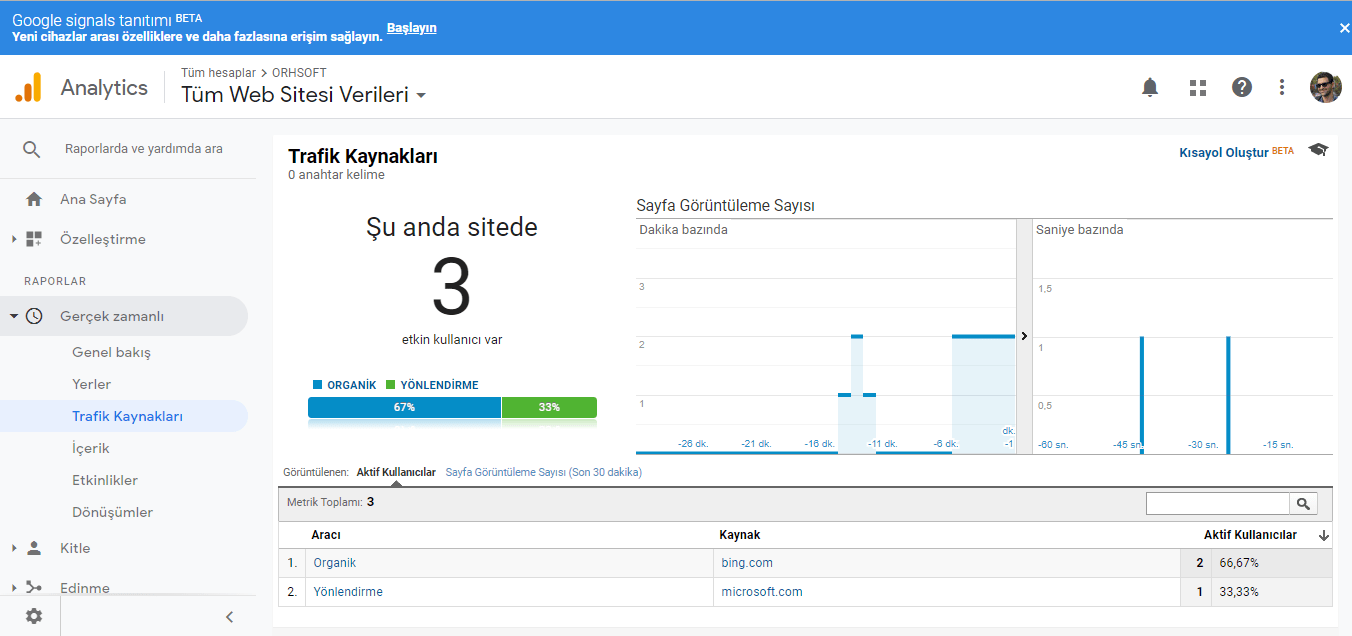Viewport: 1352px width, 636px height.
Task: Open the notifications bell icon
Action: (1150, 87)
